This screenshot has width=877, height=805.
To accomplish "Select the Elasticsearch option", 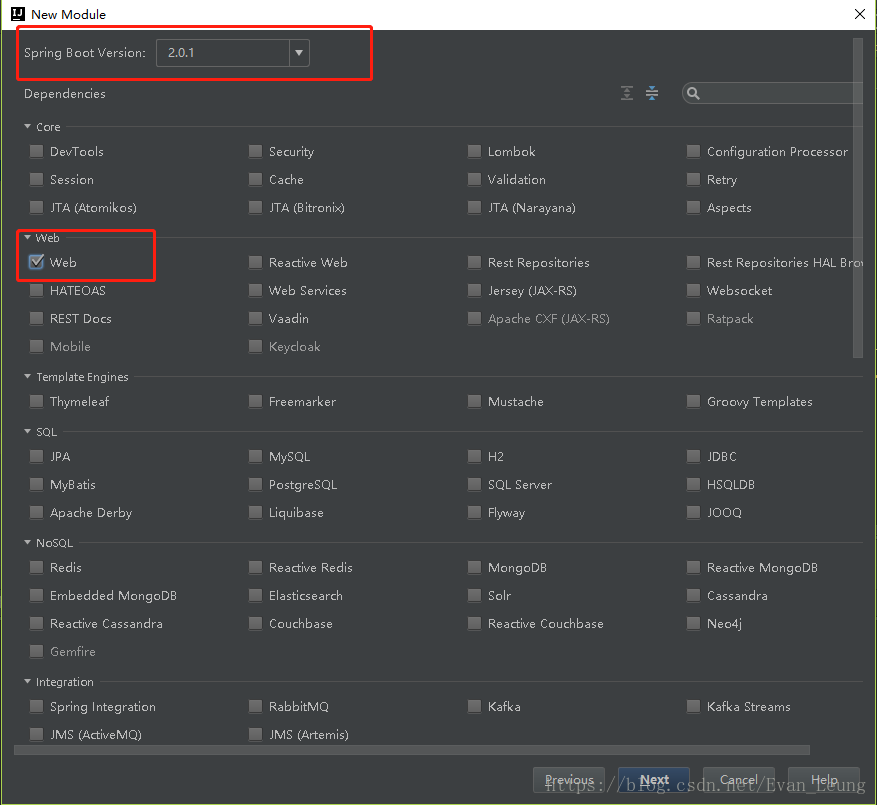I will 256,596.
